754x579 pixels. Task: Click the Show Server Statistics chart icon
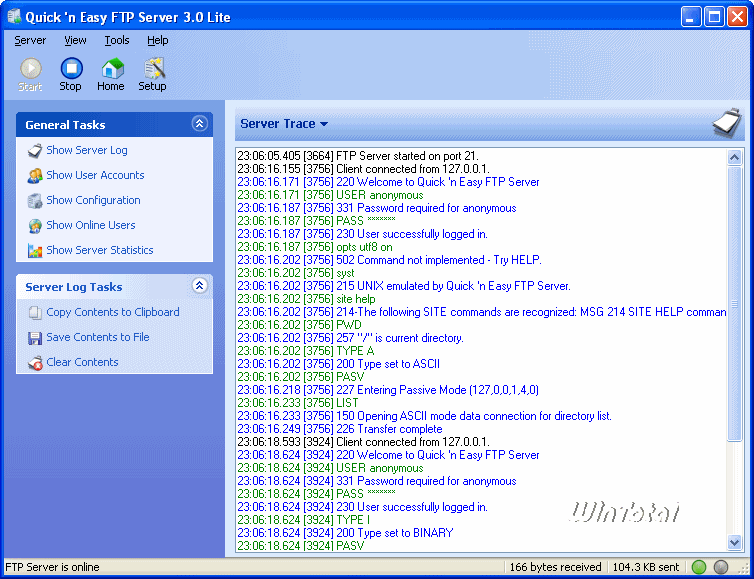35,251
